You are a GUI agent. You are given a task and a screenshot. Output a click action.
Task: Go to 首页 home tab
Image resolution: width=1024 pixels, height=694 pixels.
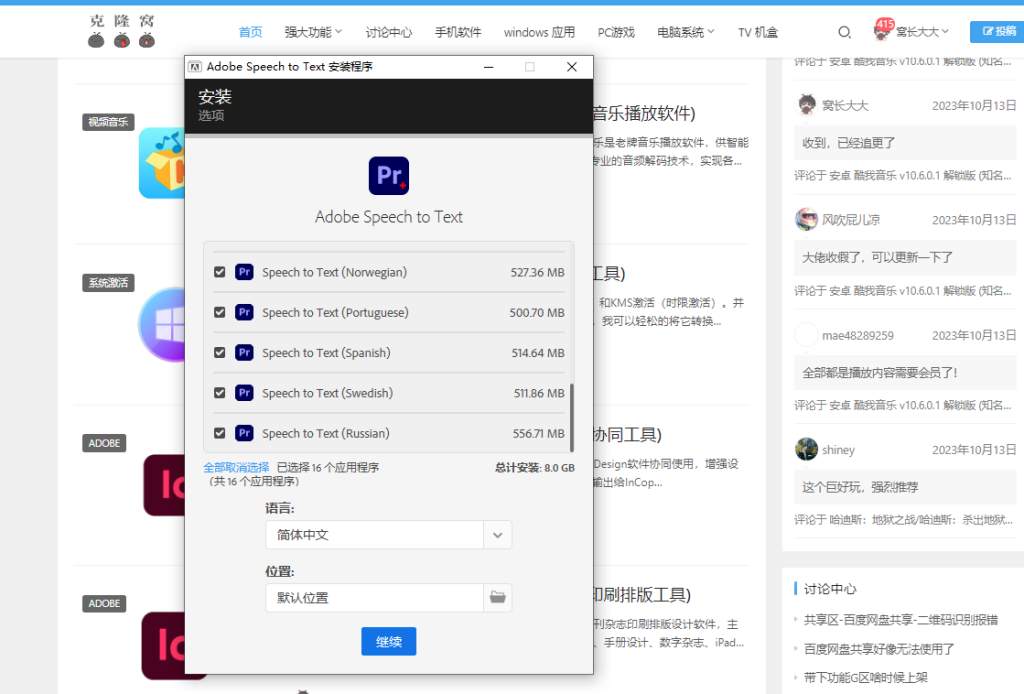(250, 32)
